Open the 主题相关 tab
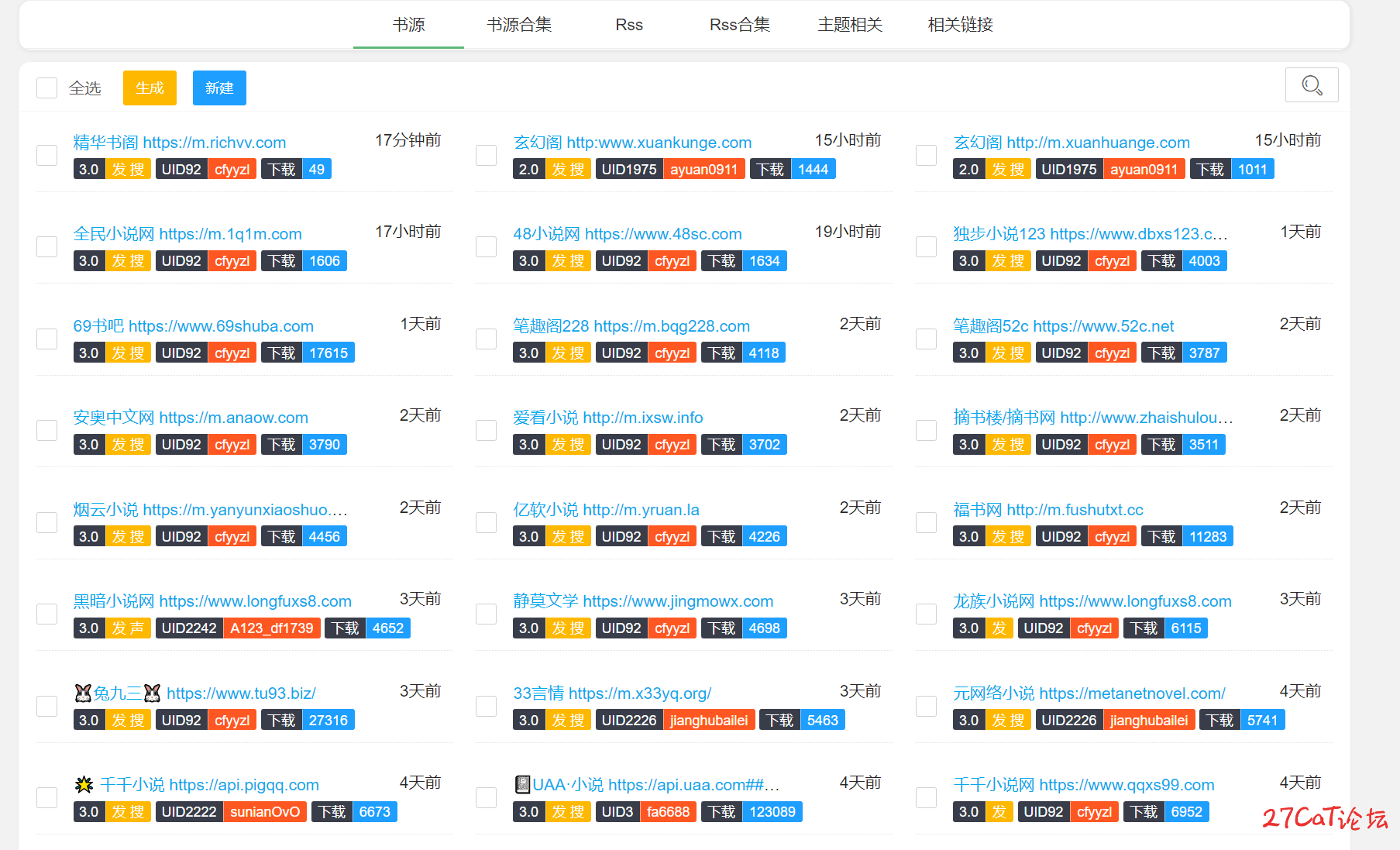Viewport: 1400px width, 850px height. pos(850,25)
